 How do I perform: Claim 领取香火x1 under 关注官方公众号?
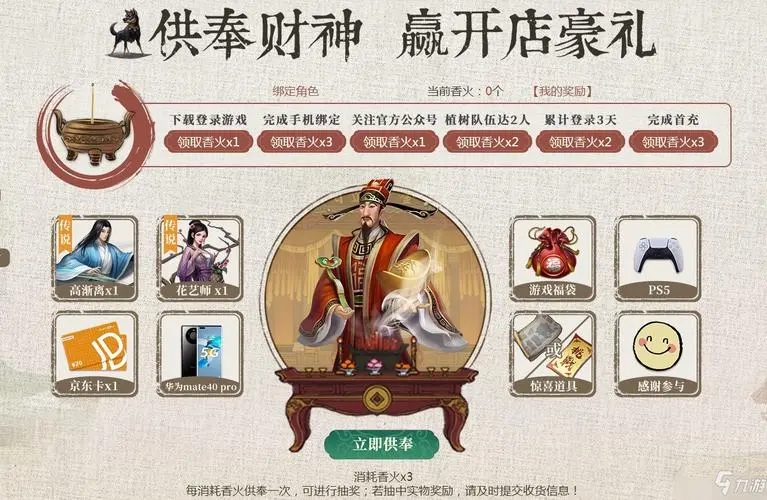point(394,142)
